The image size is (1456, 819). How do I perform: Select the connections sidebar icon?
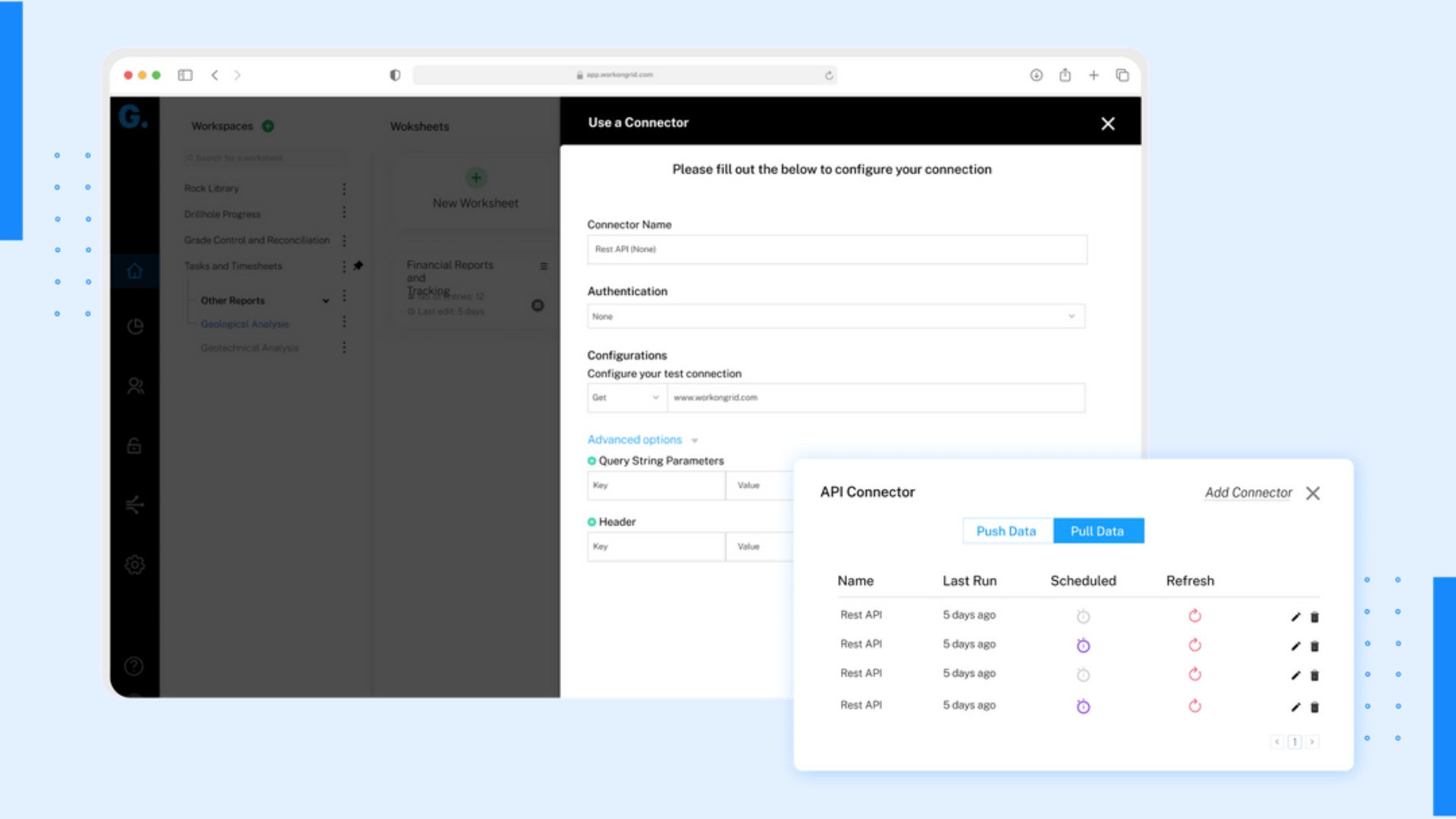134,505
